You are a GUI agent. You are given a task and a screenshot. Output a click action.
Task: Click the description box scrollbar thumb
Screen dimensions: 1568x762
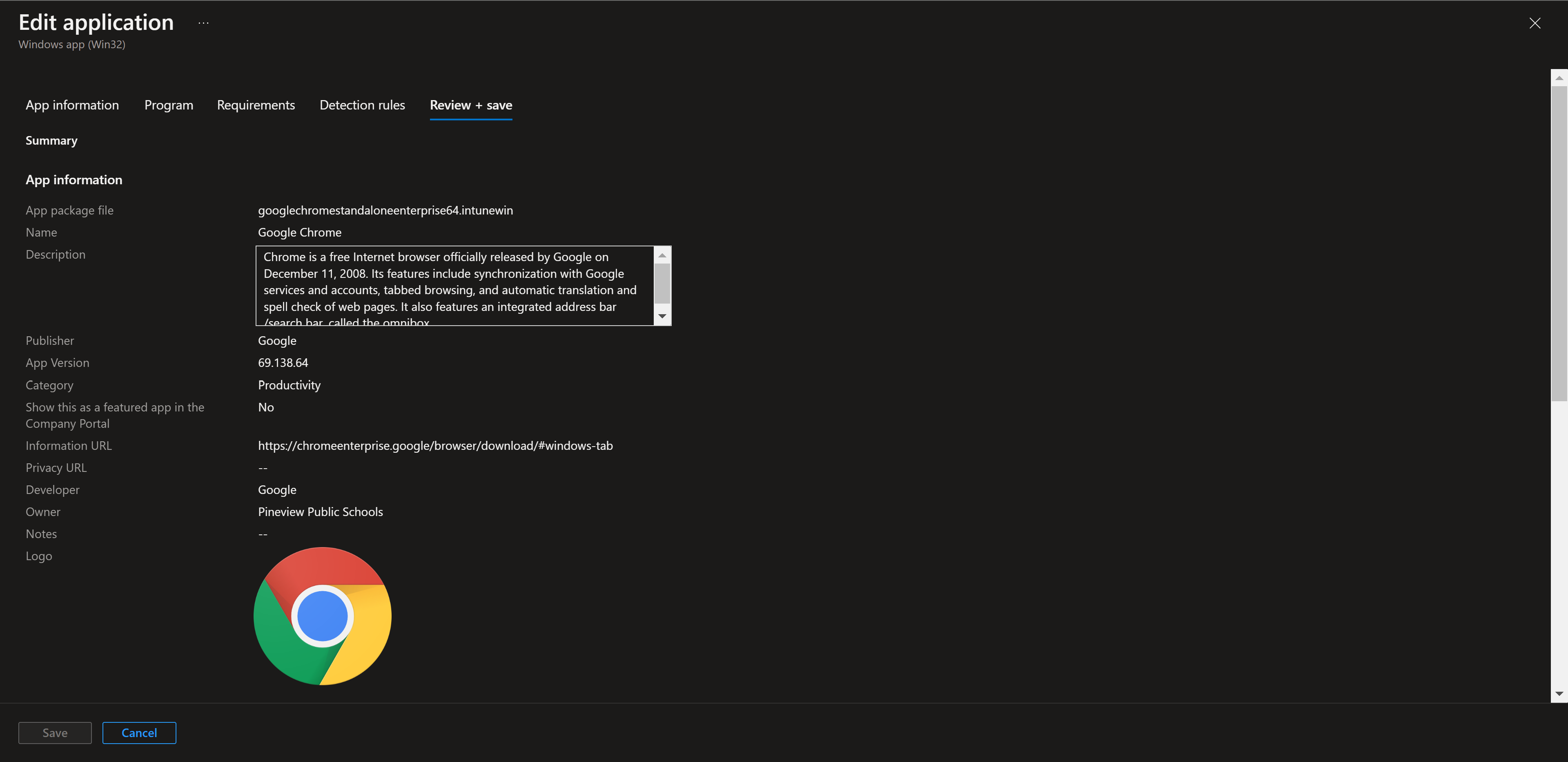pyautogui.click(x=662, y=283)
